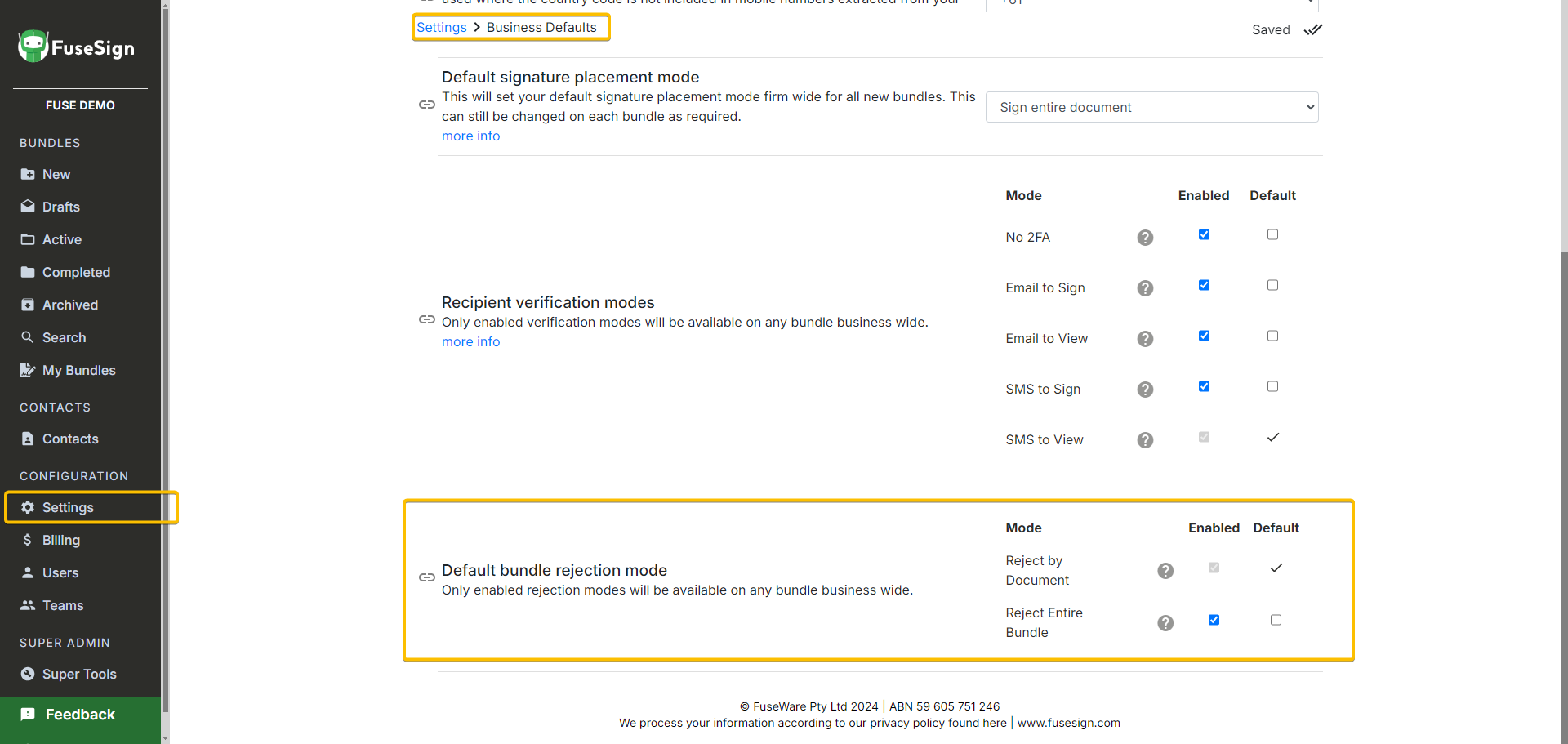This screenshot has height=744, width=1568.
Task: Click anchor link icon beside Recipient verification modes
Action: (426, 319)
